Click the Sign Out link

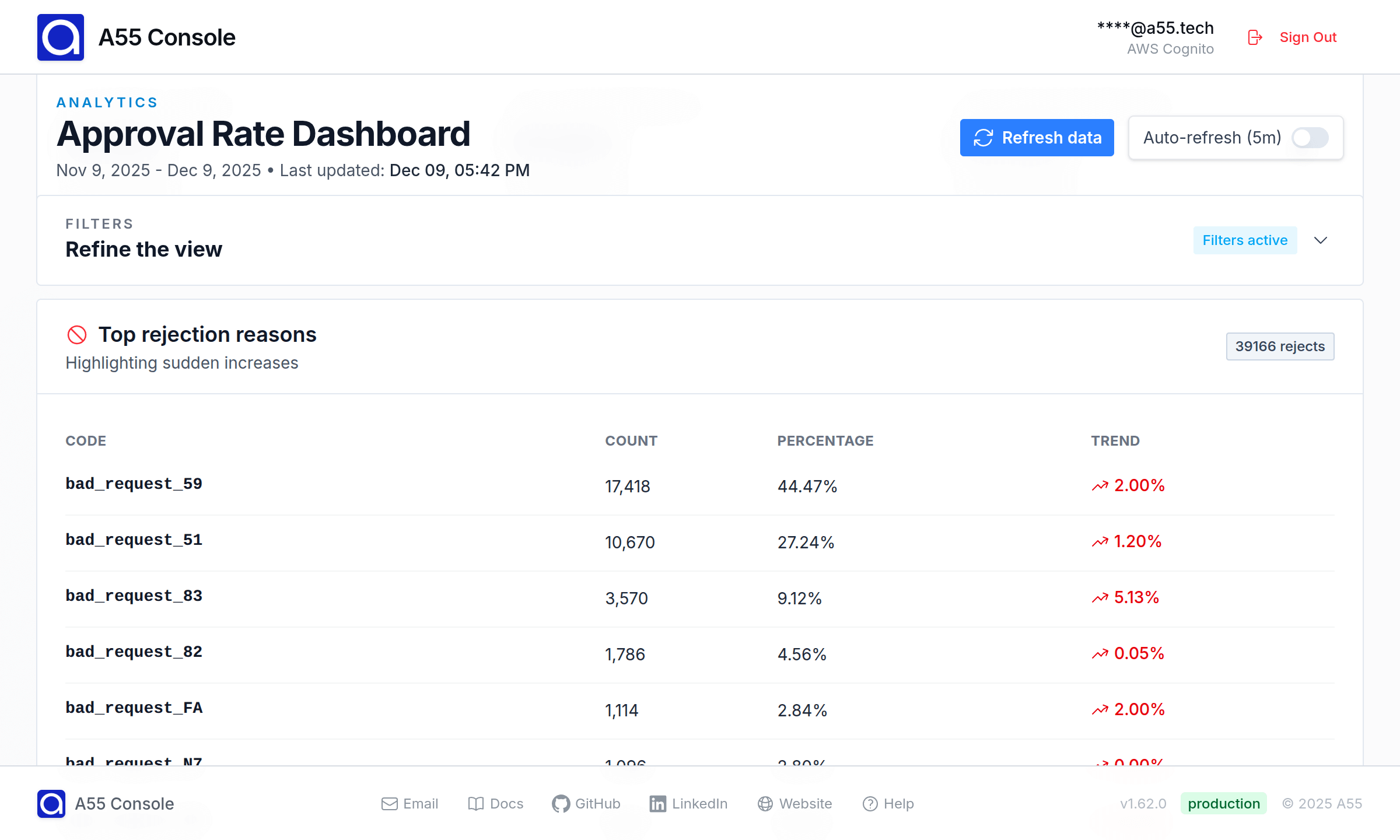pyautogui.click(x=1307, y=37)
